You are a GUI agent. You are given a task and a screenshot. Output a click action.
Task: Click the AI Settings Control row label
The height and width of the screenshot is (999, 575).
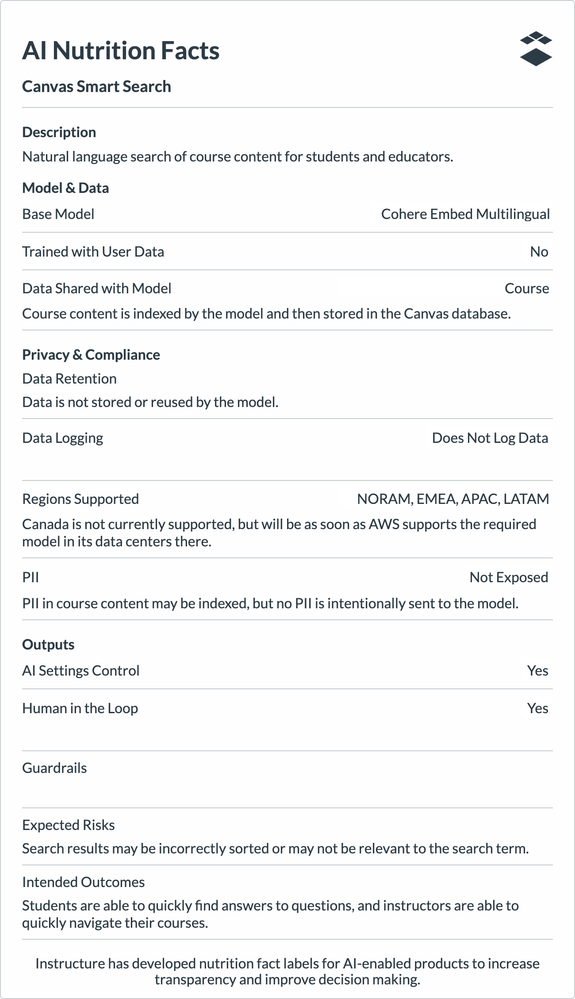81,670
